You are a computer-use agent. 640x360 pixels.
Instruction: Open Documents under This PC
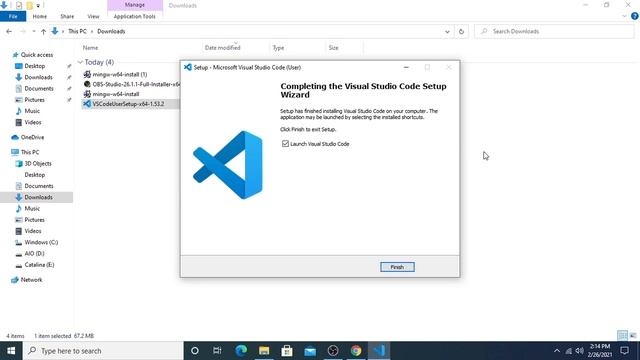point(39,186)
